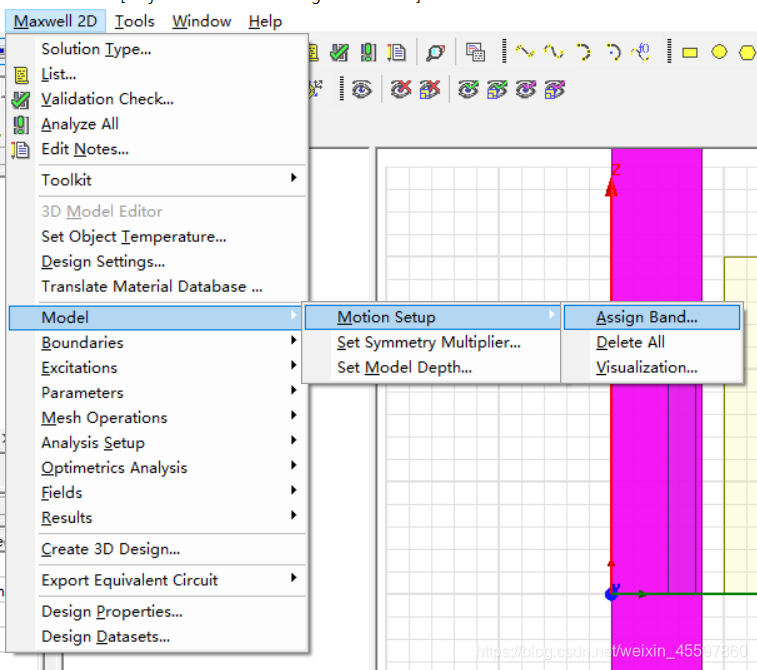Click the Analyze All icon in the menu
The image size is (757, 670).
coord(21,125)
